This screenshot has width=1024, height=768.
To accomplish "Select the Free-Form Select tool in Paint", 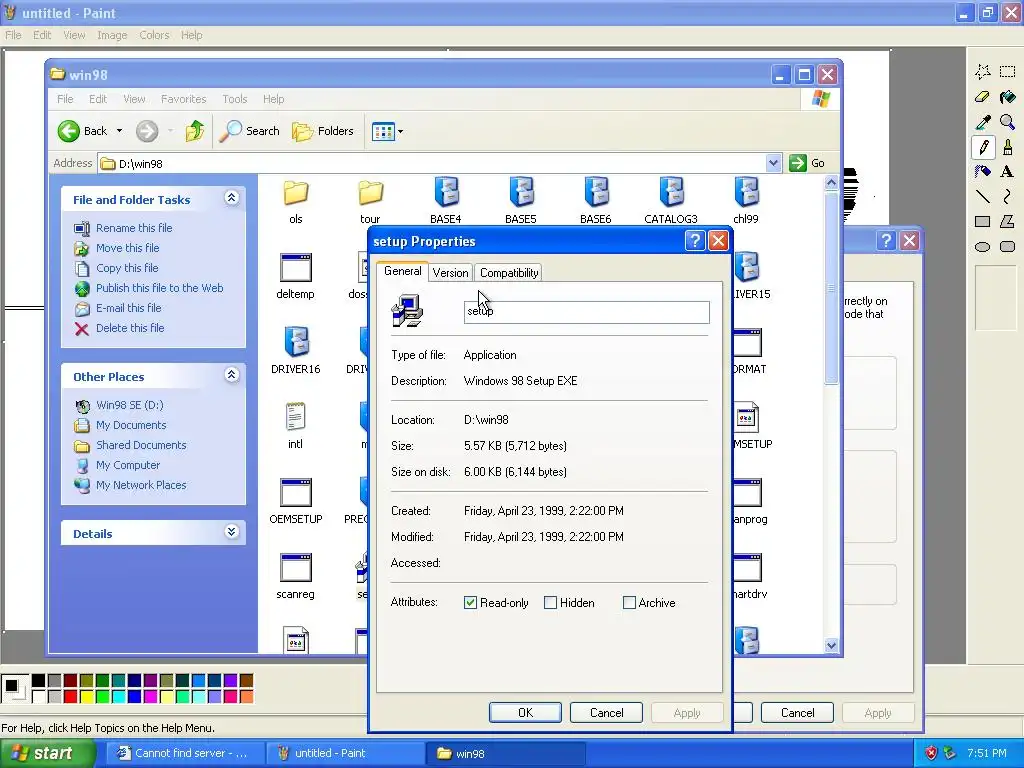I will click(x=982, y=71).
